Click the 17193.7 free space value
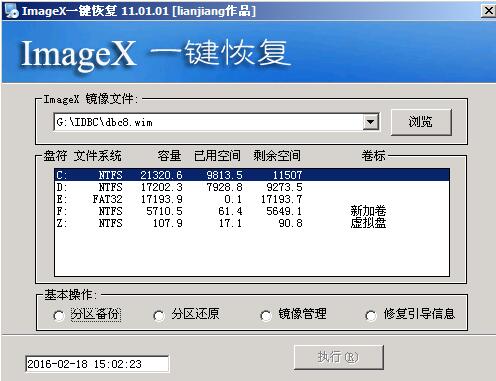 click(x=282, y=199)
